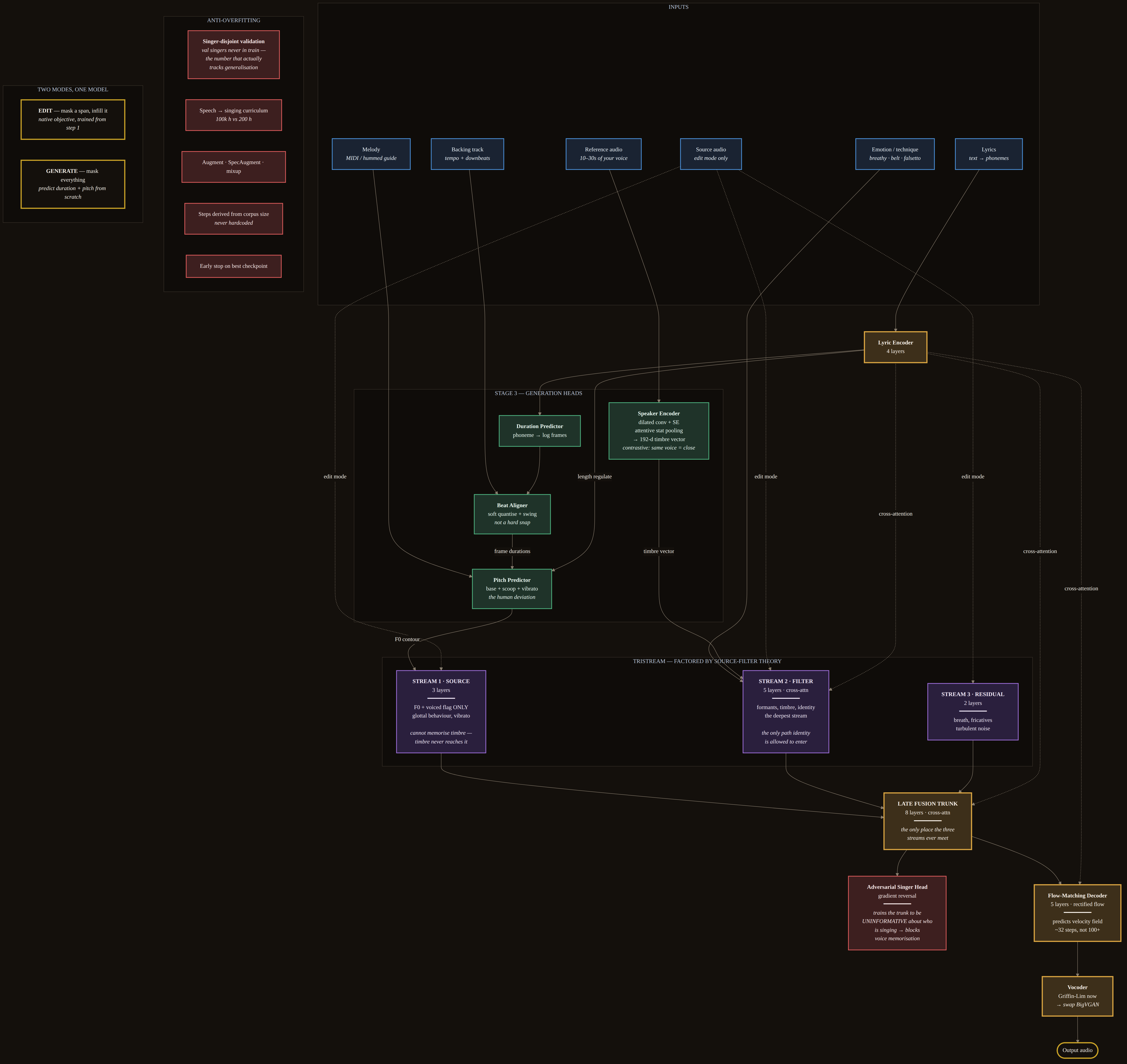
Task: Click the Early stop on best checkpoint node
Action: click(x=234, y=266)
